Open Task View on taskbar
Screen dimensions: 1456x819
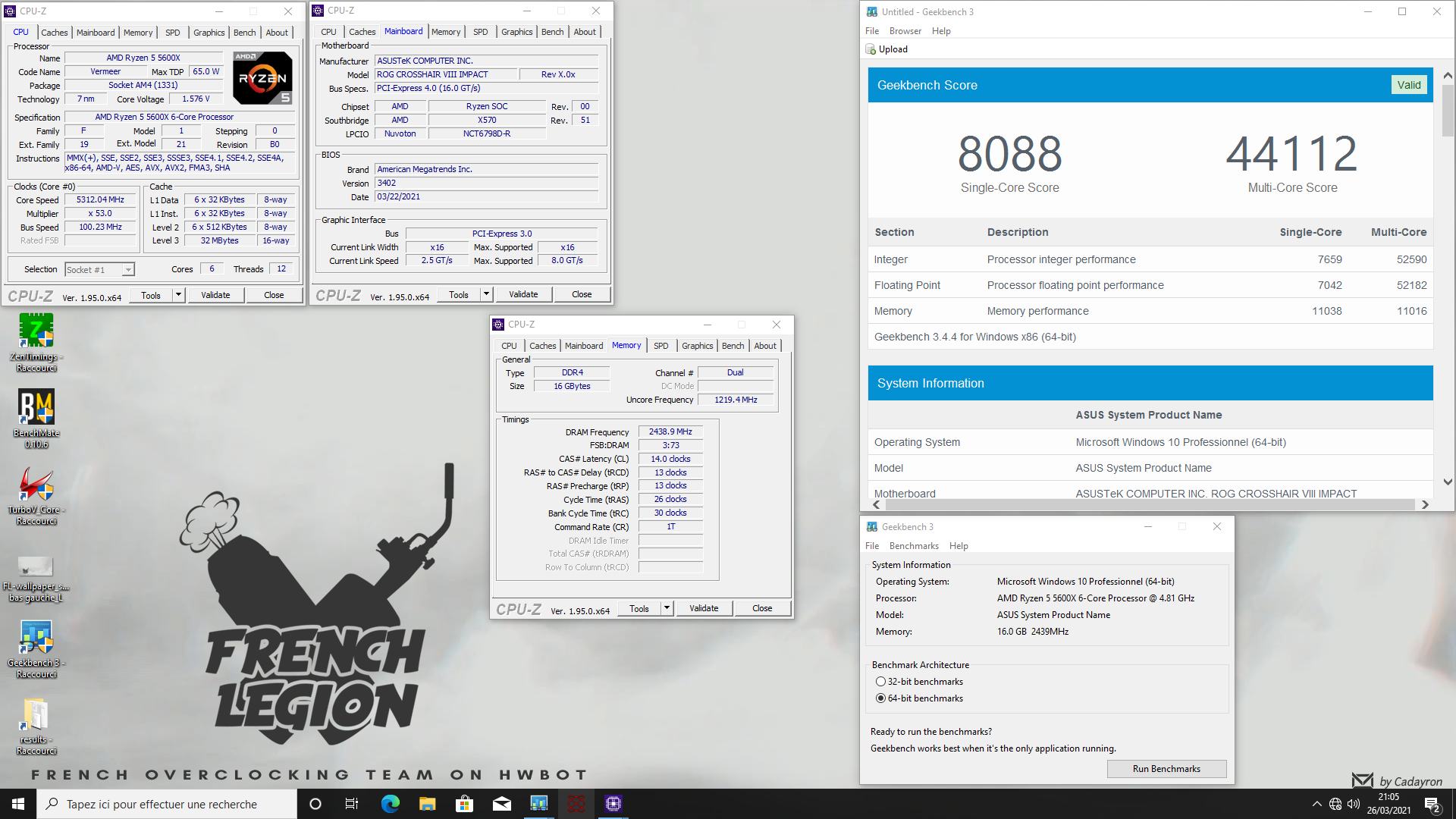pos(352,804)
